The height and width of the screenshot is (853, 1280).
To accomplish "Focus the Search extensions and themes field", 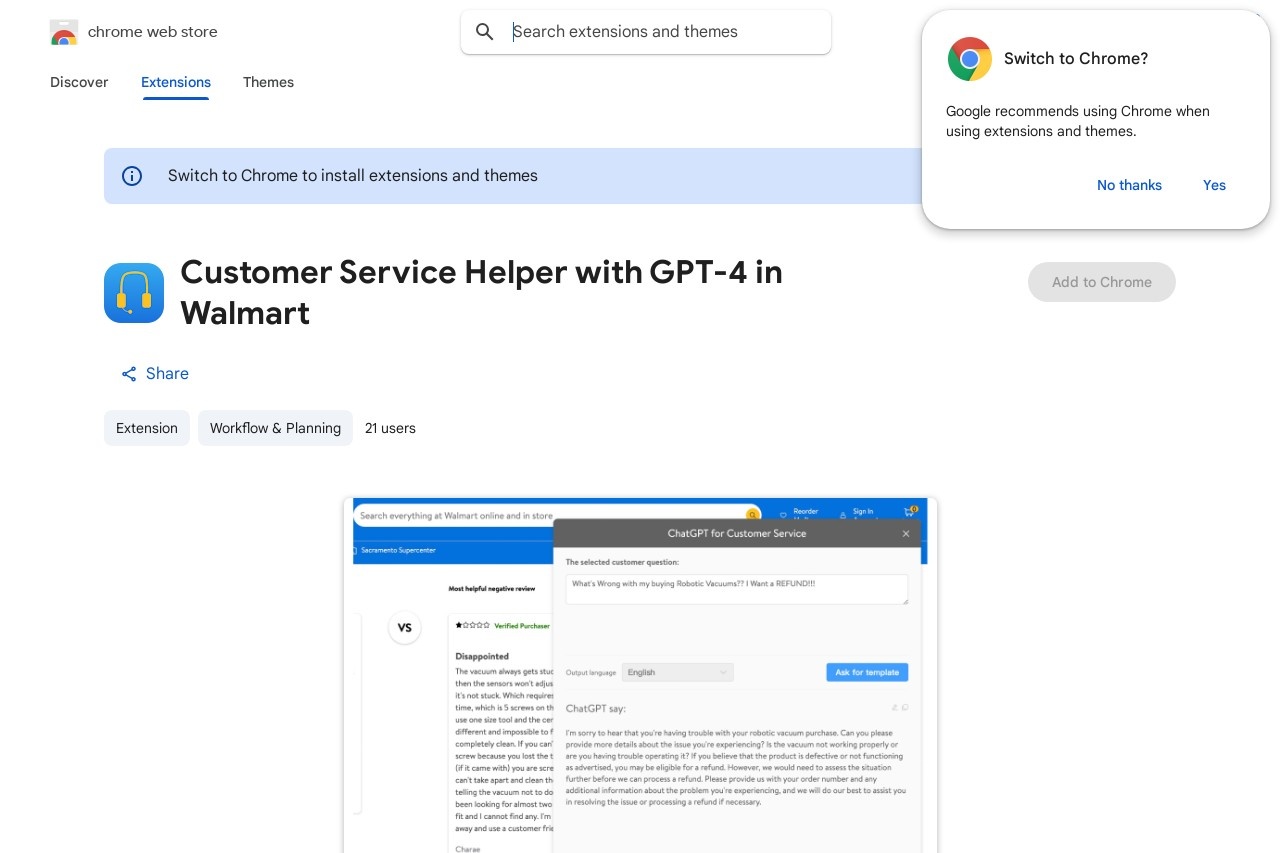I will pos(646,32).
